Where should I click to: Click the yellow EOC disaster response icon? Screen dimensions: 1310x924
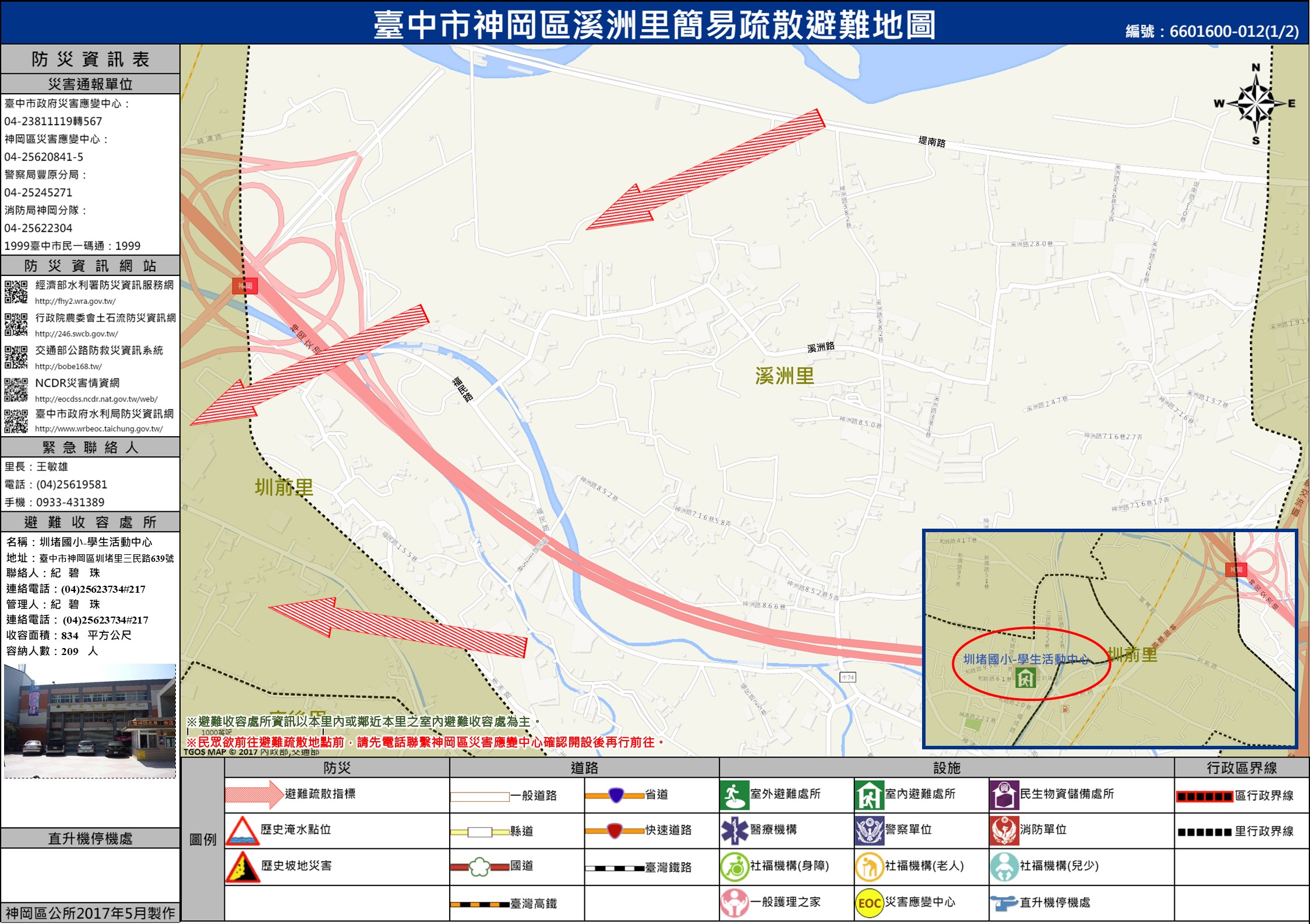869,903
